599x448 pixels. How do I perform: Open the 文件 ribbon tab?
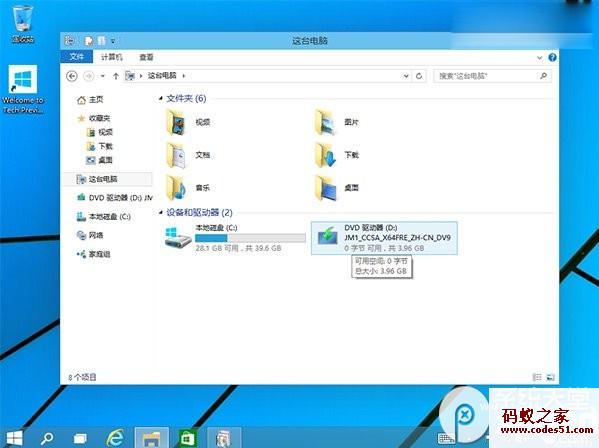(x=76, y=57)
